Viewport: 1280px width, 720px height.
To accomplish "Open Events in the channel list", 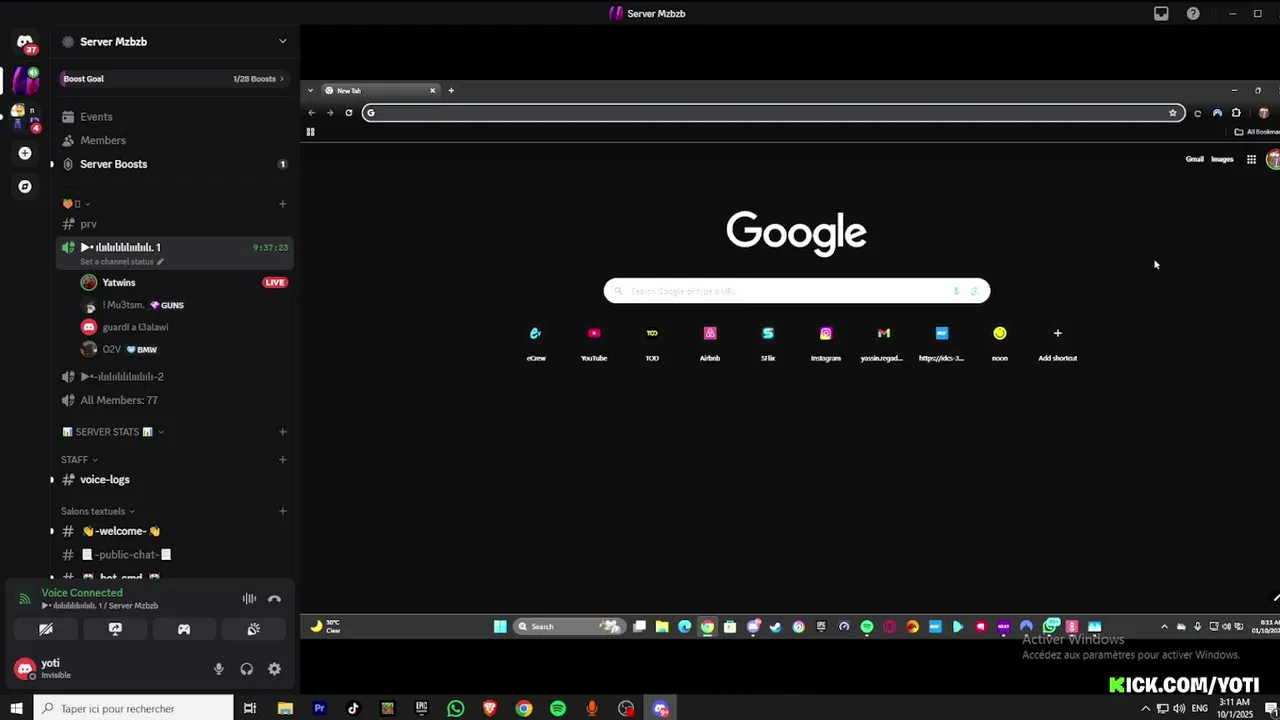I will (x=175, y=117).
